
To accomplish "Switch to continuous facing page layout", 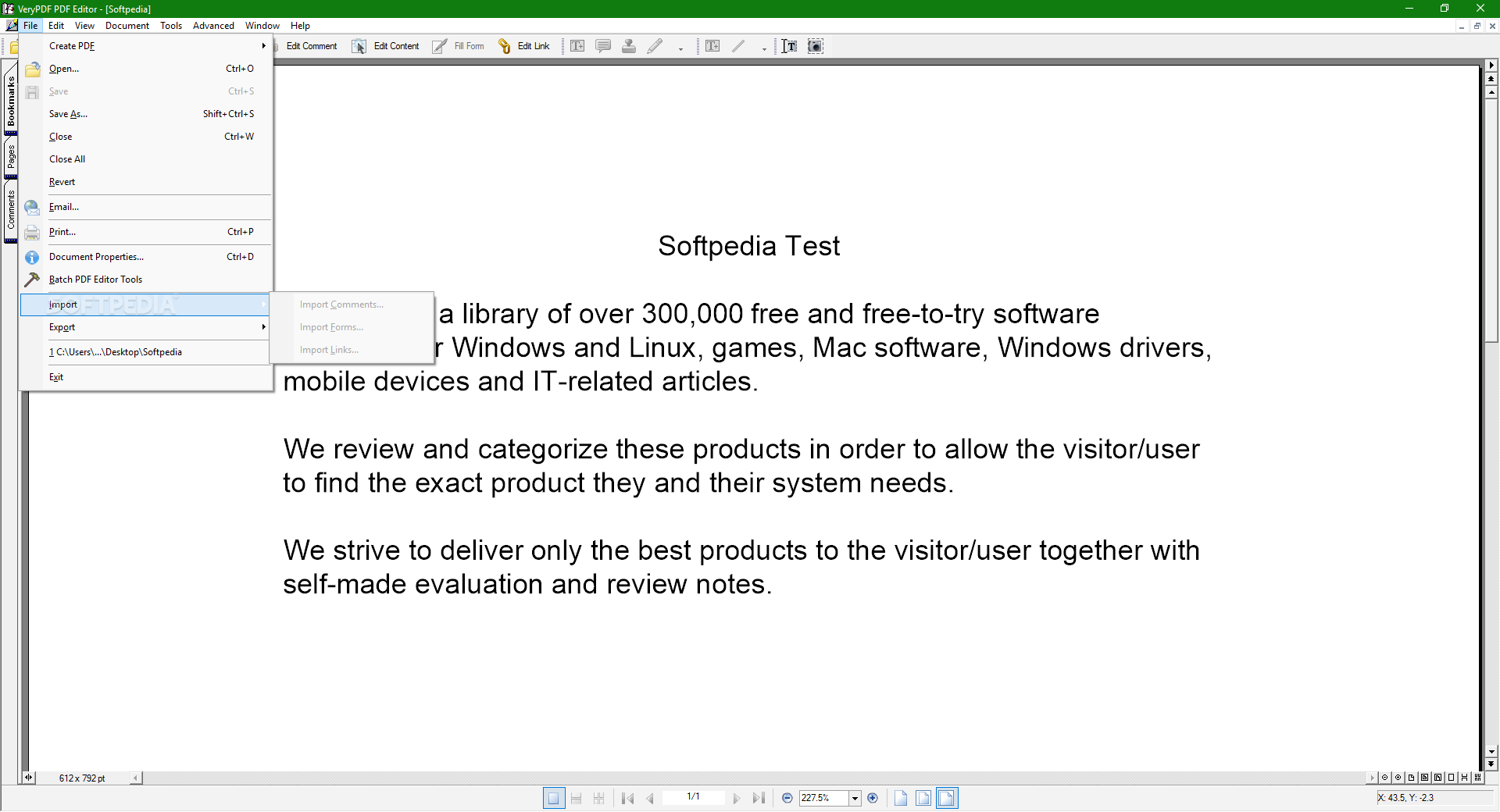I will (x=599, y=798).
